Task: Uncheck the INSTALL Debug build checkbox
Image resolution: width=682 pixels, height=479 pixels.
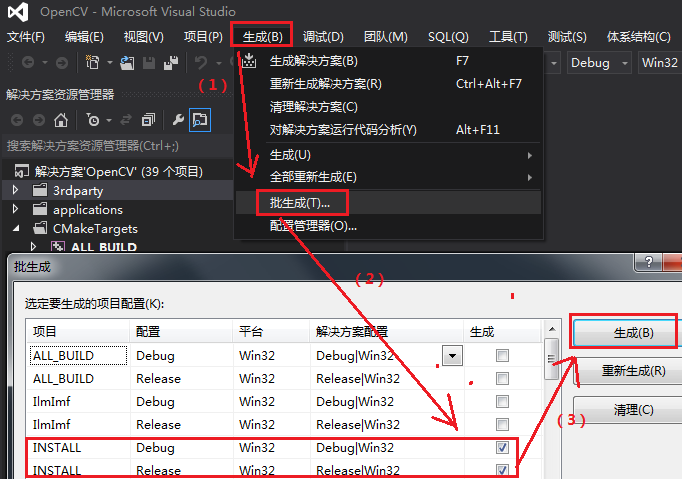Action: tap(502, 447)
